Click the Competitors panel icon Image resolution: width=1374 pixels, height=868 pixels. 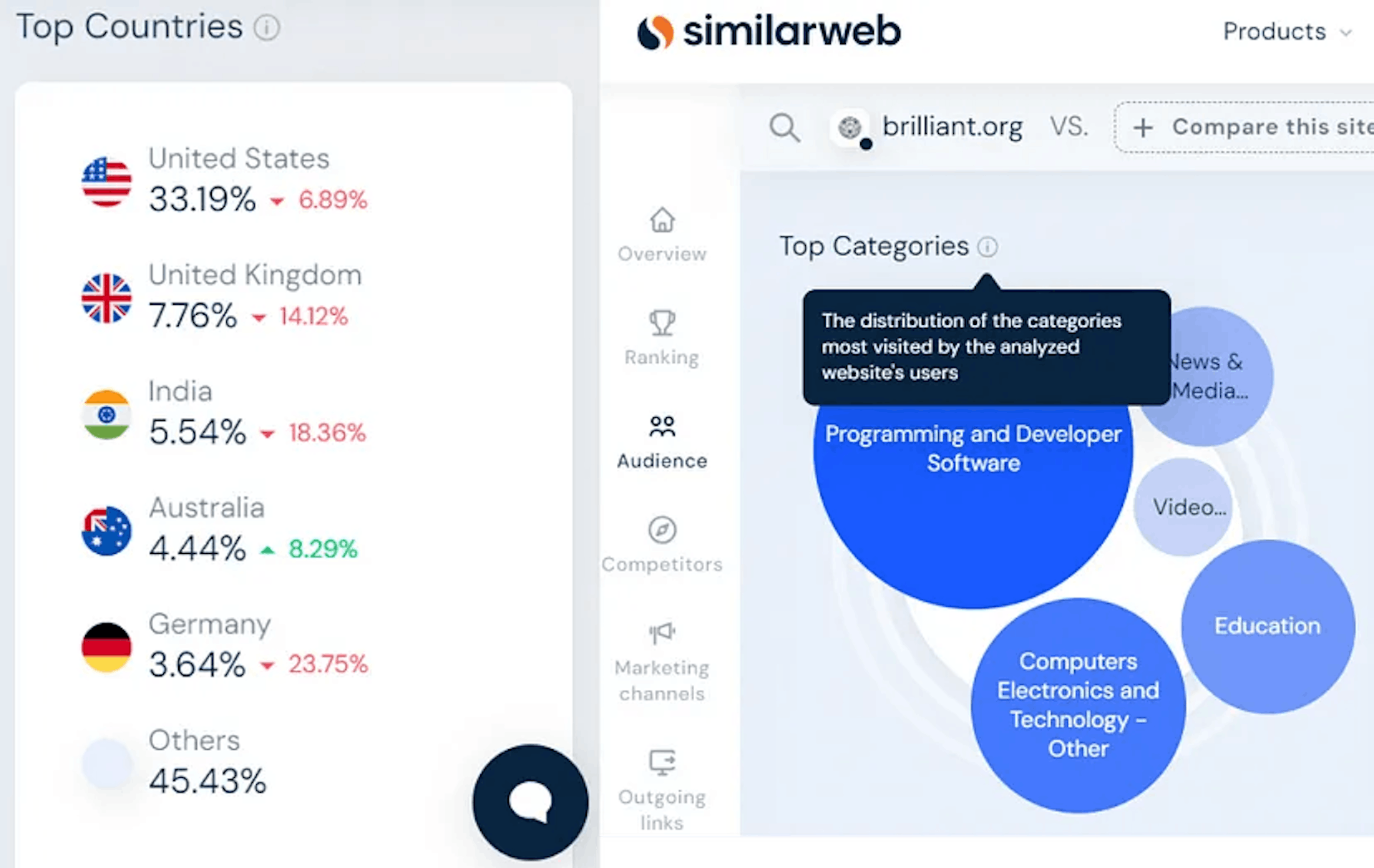[661, 530]
